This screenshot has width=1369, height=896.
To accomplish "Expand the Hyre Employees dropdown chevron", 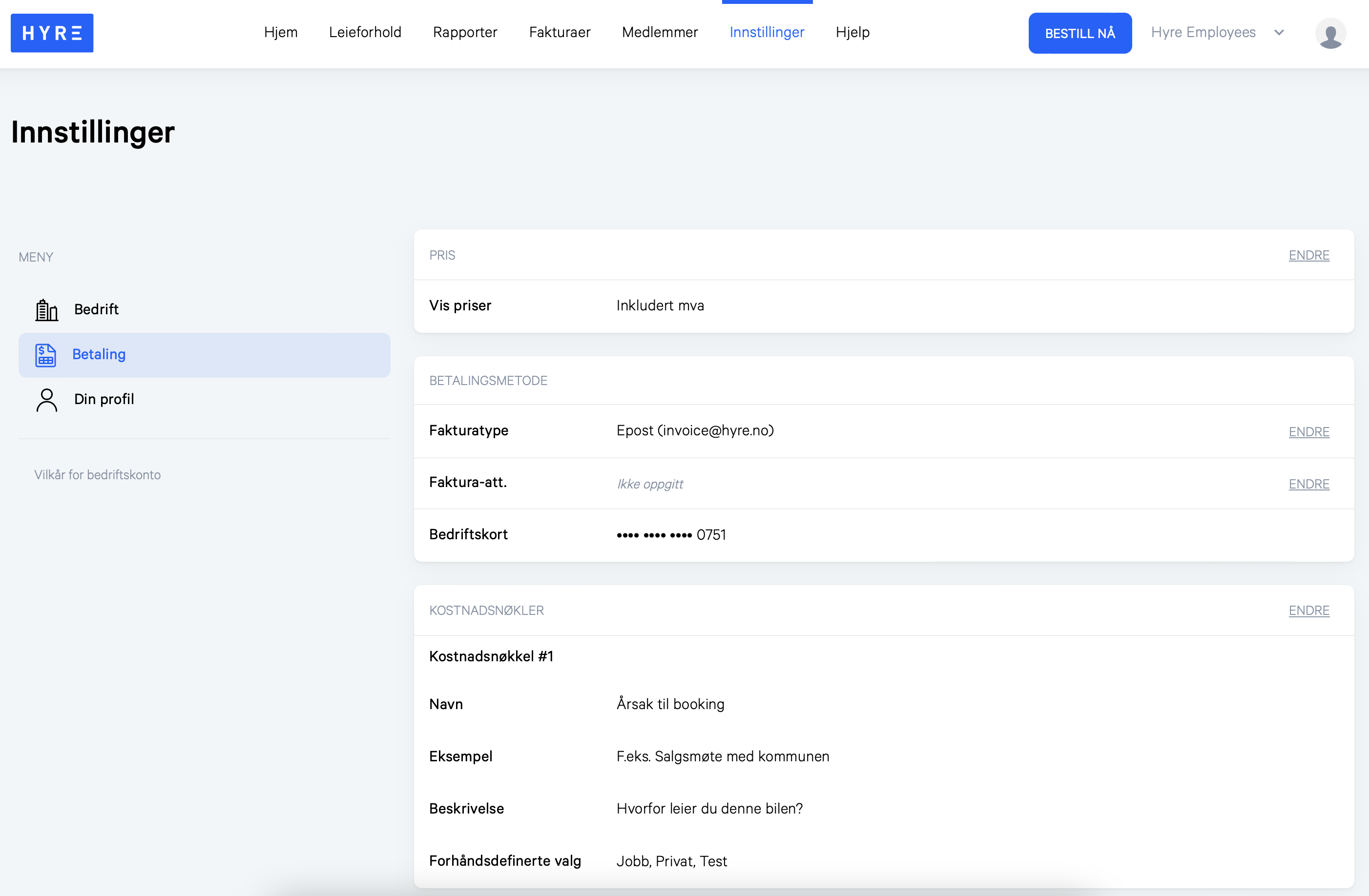I will coord(1279,33).
